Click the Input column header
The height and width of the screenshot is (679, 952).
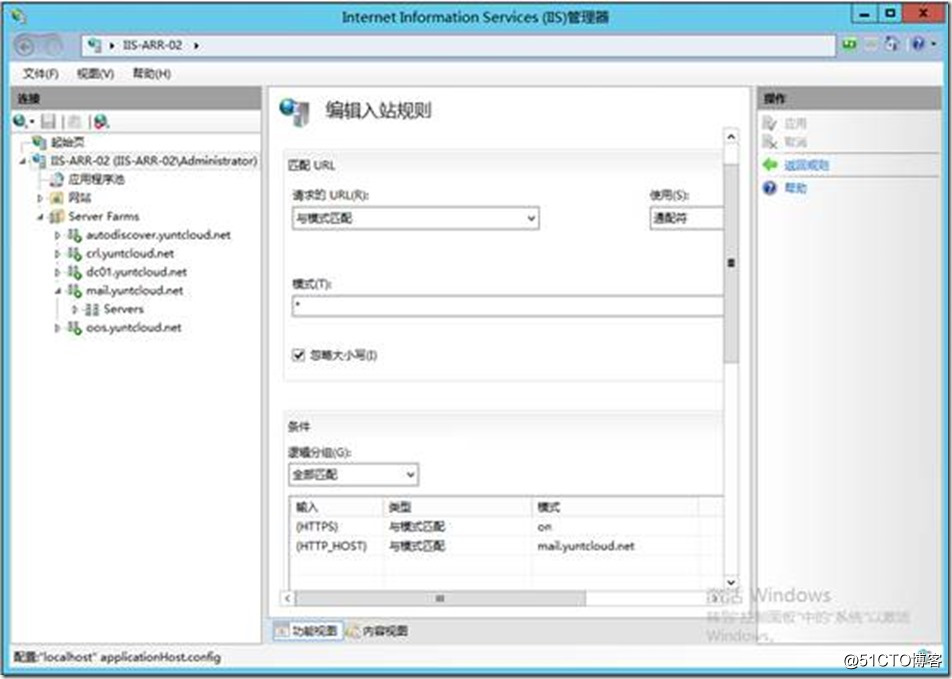pos(337,507)
